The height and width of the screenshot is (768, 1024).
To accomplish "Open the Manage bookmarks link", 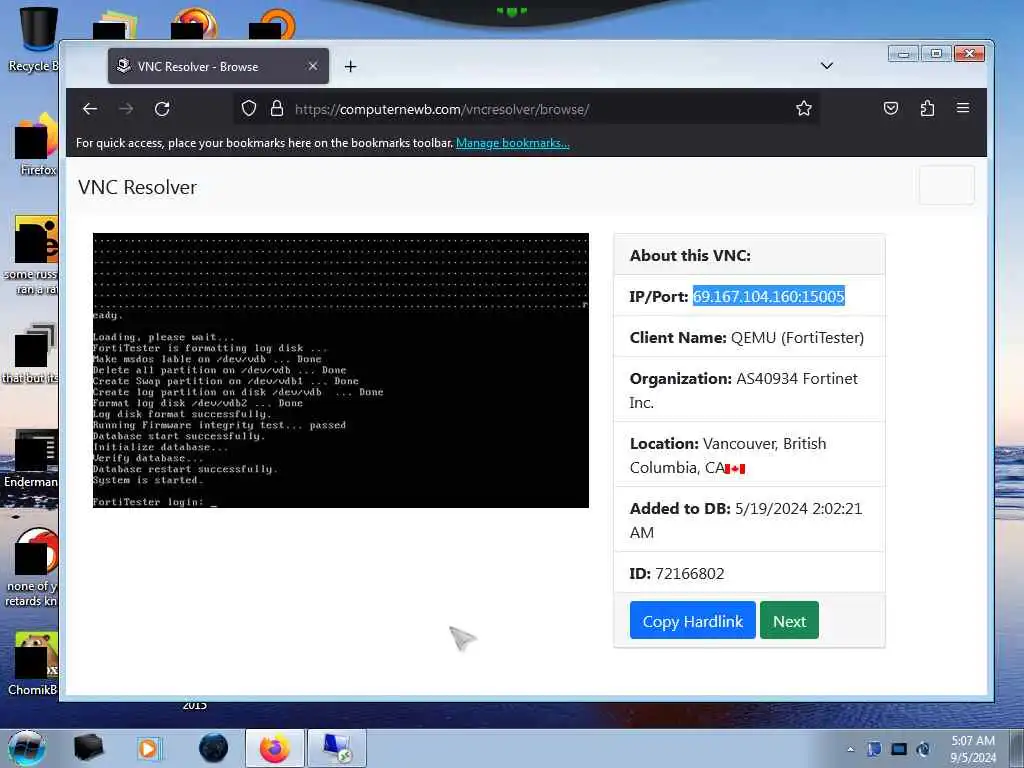I will click(513, 143).
